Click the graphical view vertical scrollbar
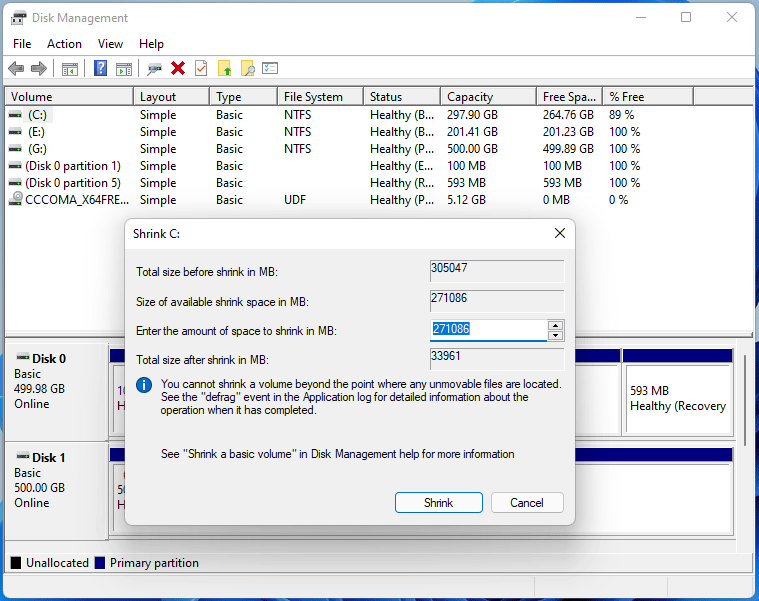This screenshot has height=601, width=759. [745, 399]
